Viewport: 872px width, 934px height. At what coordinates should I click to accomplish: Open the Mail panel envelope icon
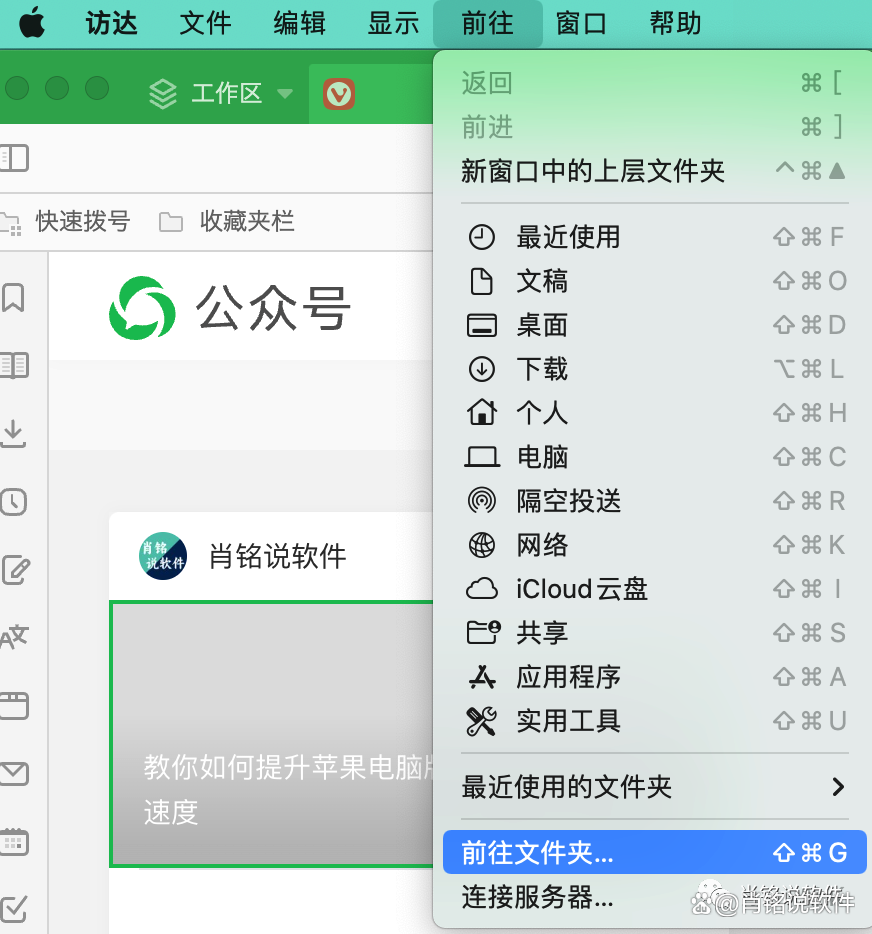click(13, 773)
